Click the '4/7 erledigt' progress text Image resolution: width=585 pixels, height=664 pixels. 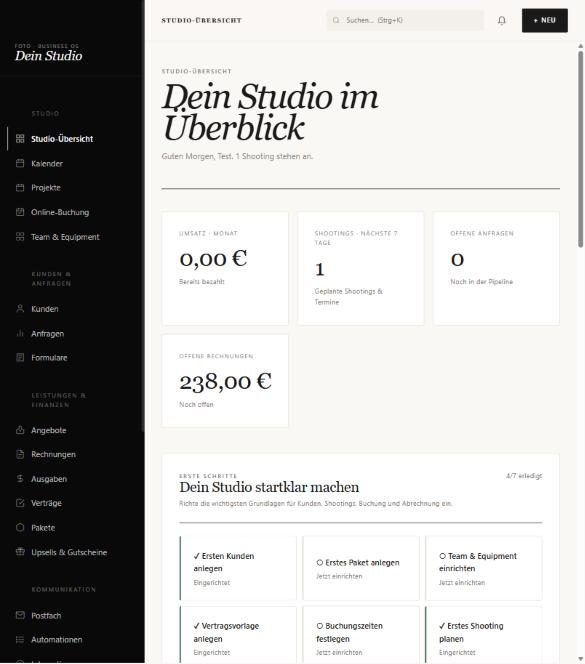click(x=524, y=476)
